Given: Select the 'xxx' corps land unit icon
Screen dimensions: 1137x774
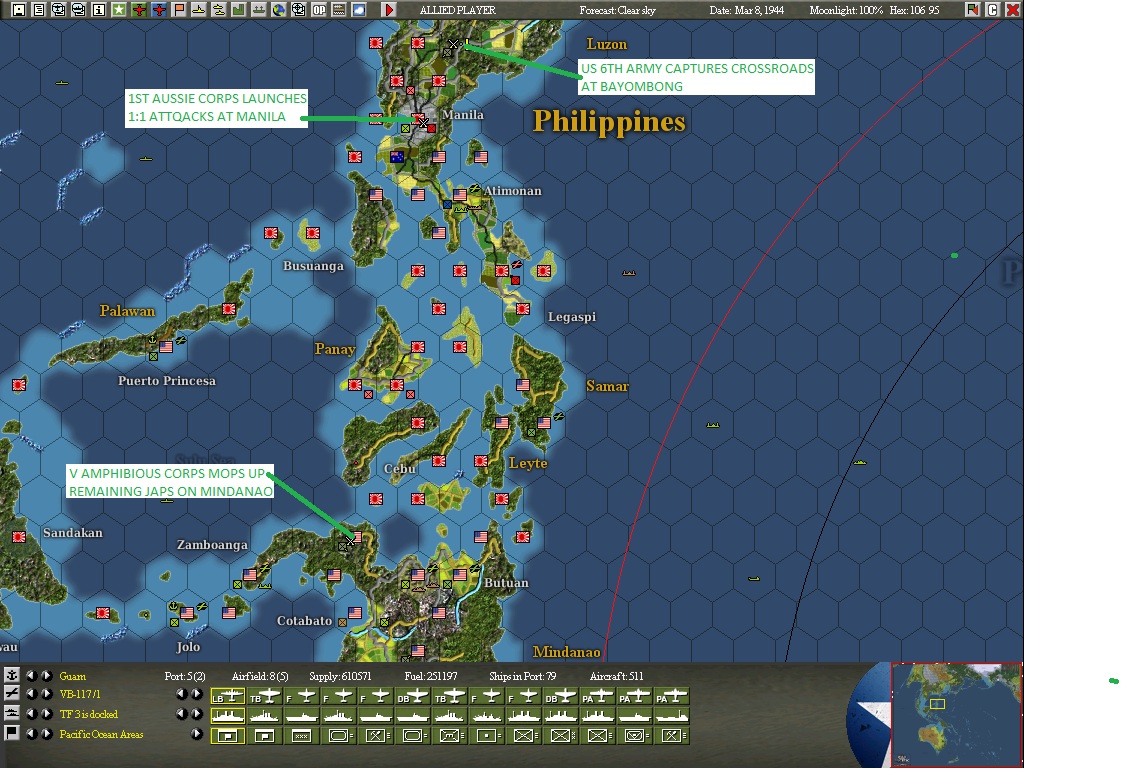Looking at the screenshot, I should point(302,736).
